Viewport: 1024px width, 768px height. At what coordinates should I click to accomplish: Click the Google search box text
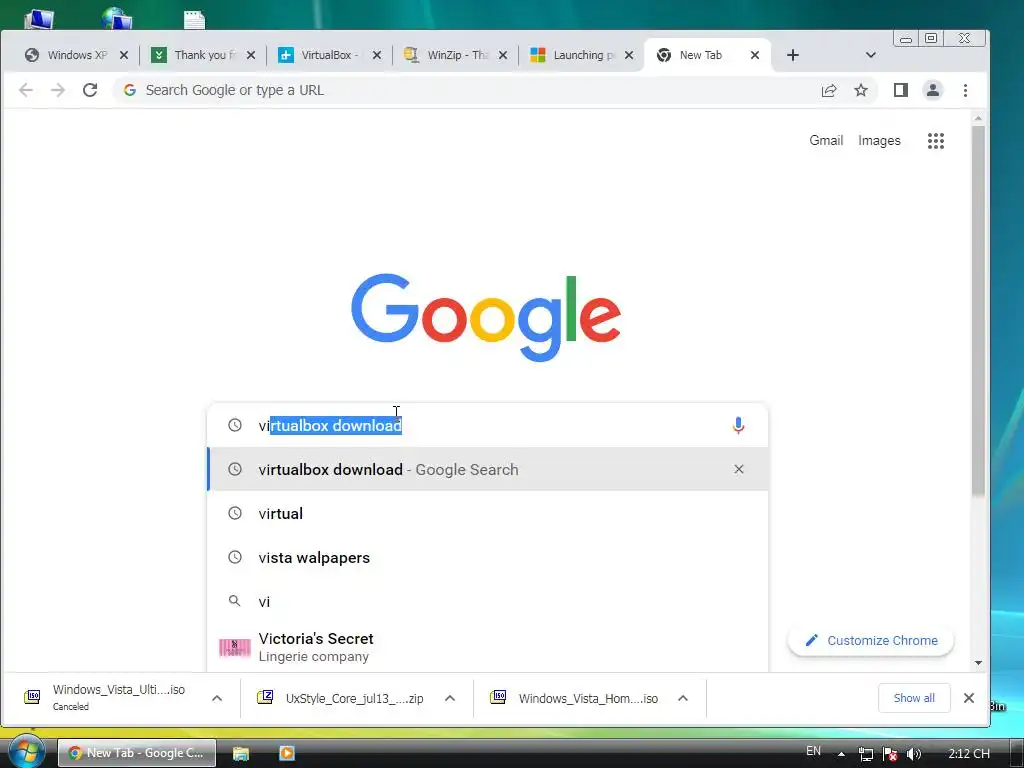[330, 426]
